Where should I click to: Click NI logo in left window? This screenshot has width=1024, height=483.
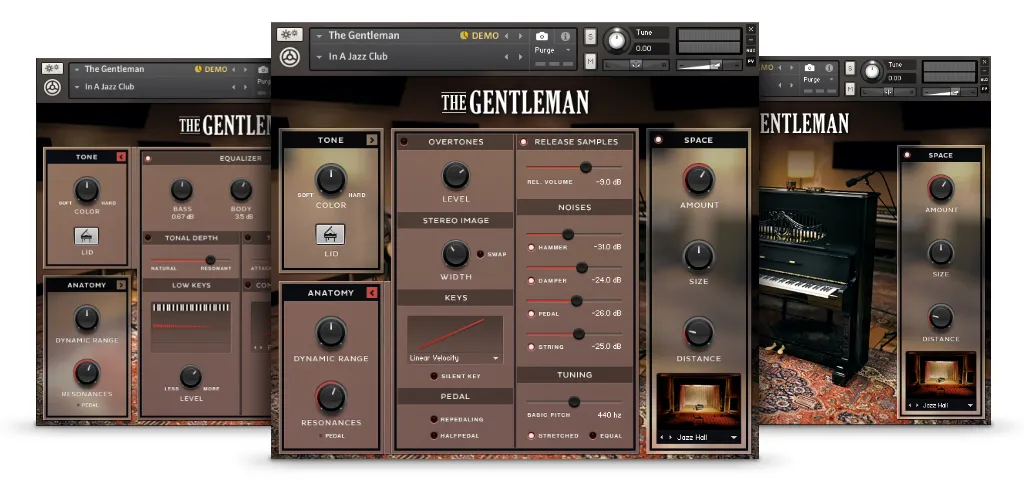point(52,87)
